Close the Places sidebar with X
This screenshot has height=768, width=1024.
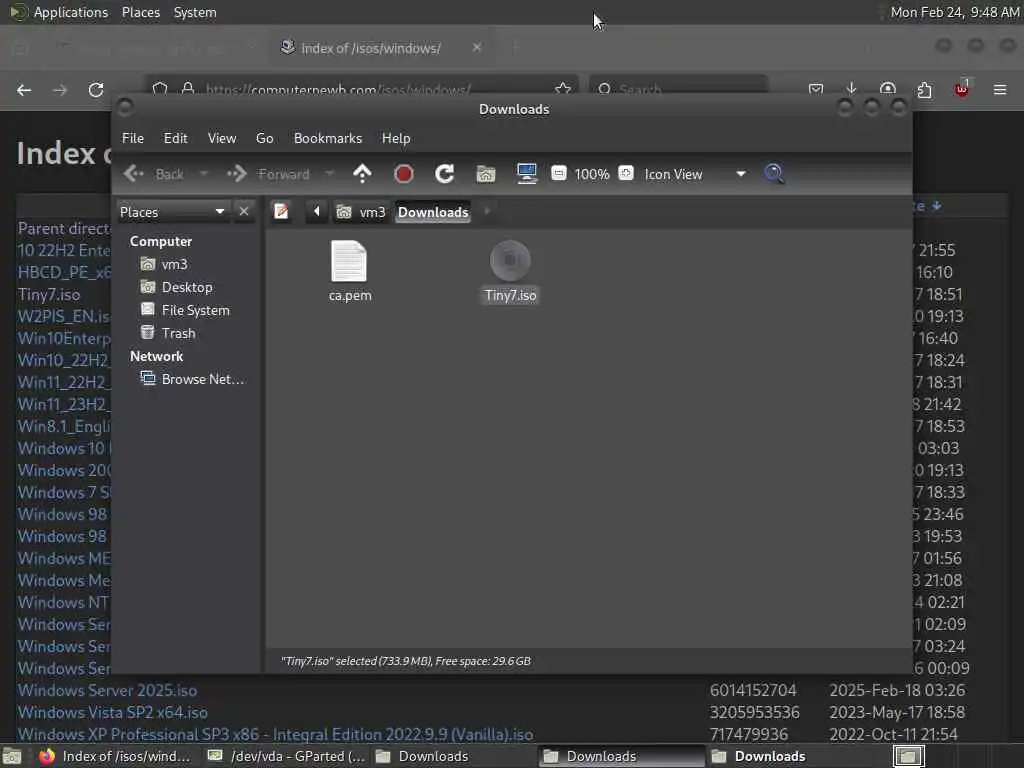click(244, 212)
